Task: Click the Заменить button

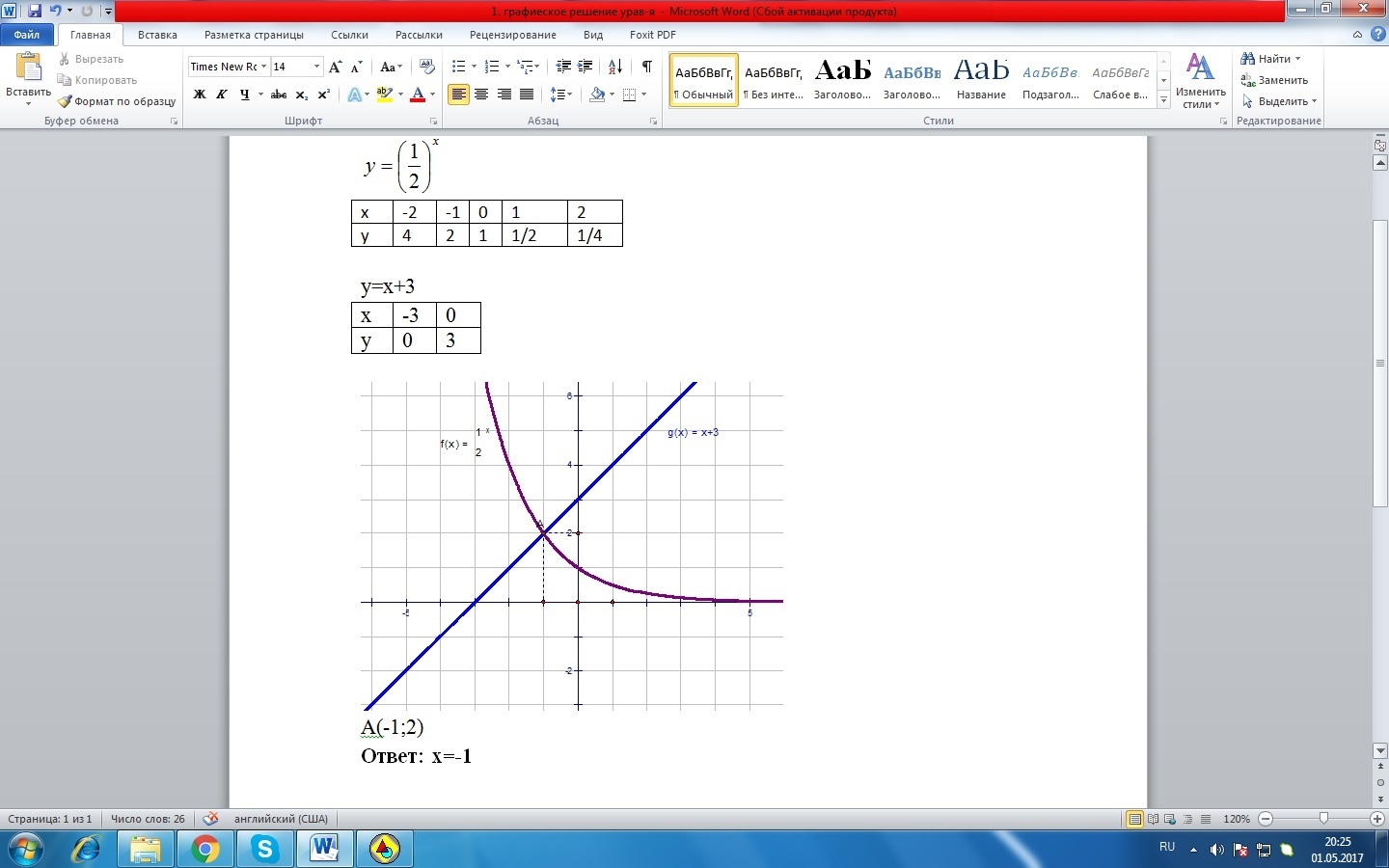Action: 1274,80
